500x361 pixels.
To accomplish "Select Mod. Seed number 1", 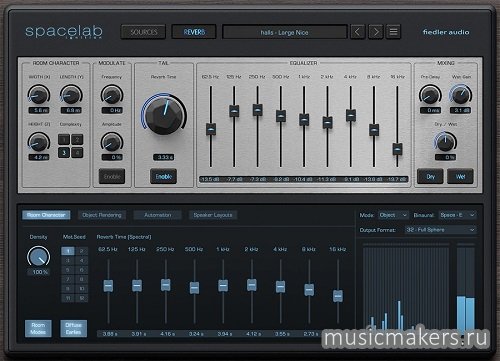I will 68,251.
